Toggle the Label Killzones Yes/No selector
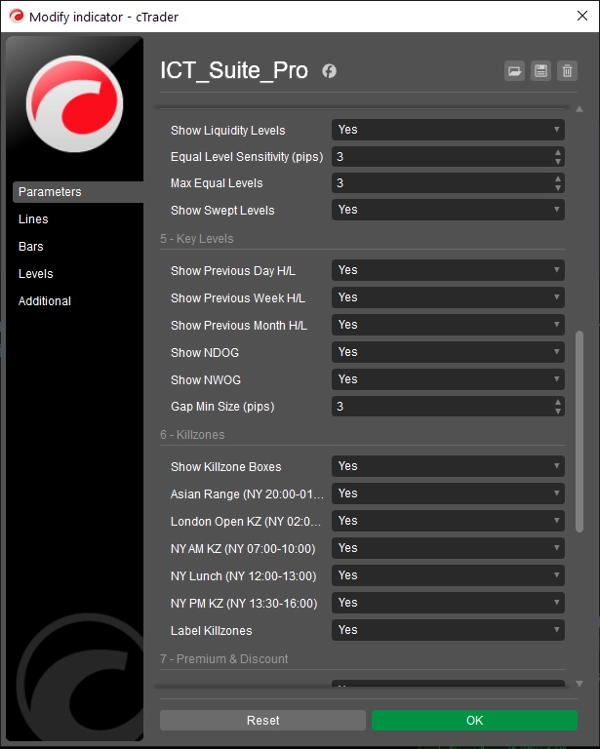Screen dimensions: 600x749 448,630
